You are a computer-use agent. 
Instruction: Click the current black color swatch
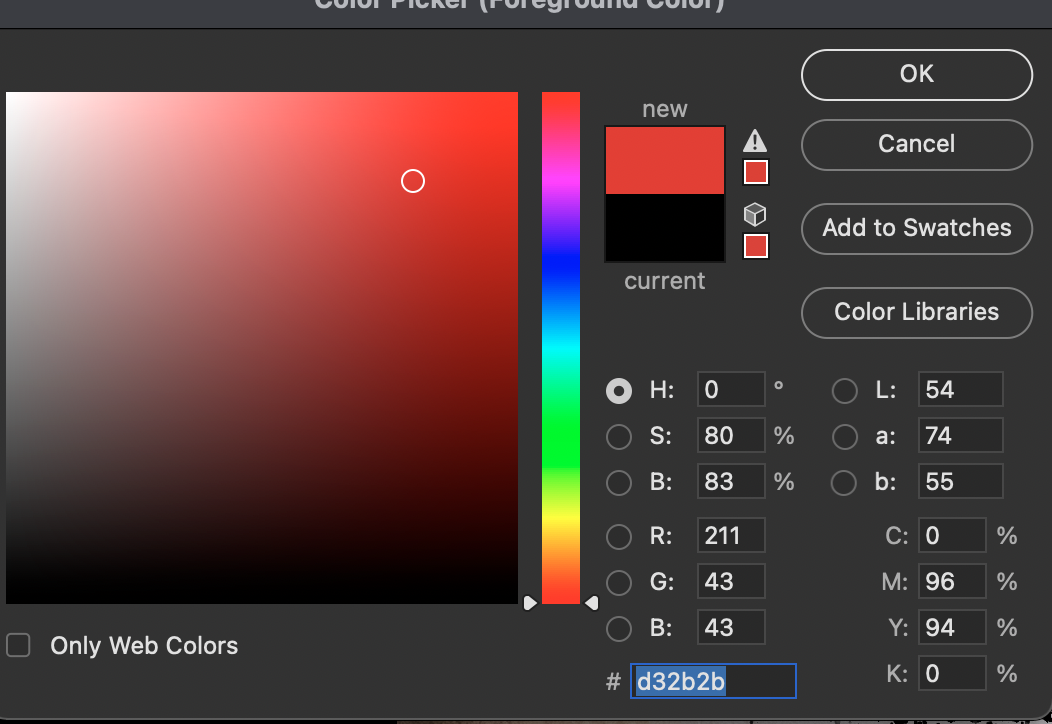pos(665,228)
